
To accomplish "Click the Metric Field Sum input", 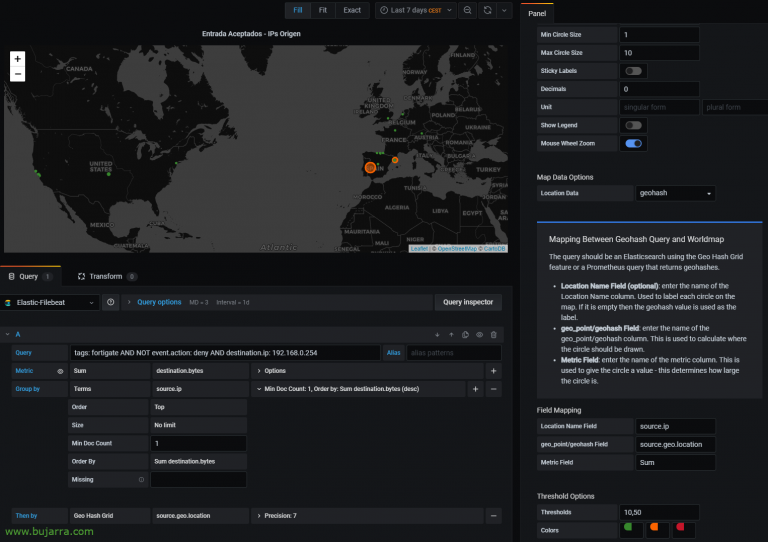I will [x=675, y=463].
